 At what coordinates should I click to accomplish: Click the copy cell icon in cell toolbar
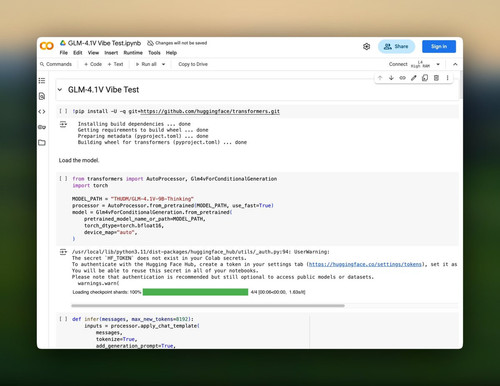(425, 78)
